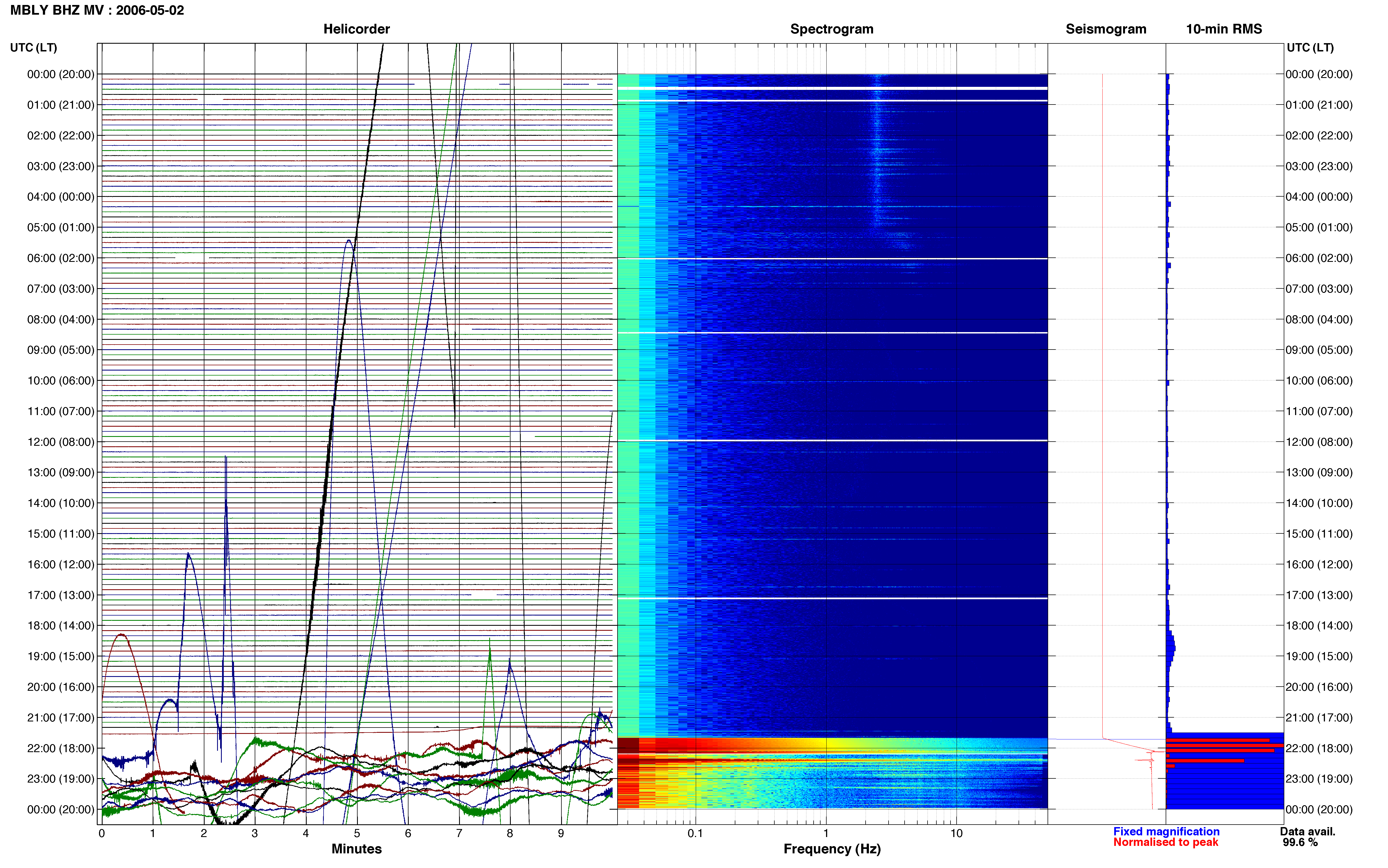Click minute tick label '9' on helicorder axis
The height and width of the screenshot is (868, 1388).
(x=561, y=833)
